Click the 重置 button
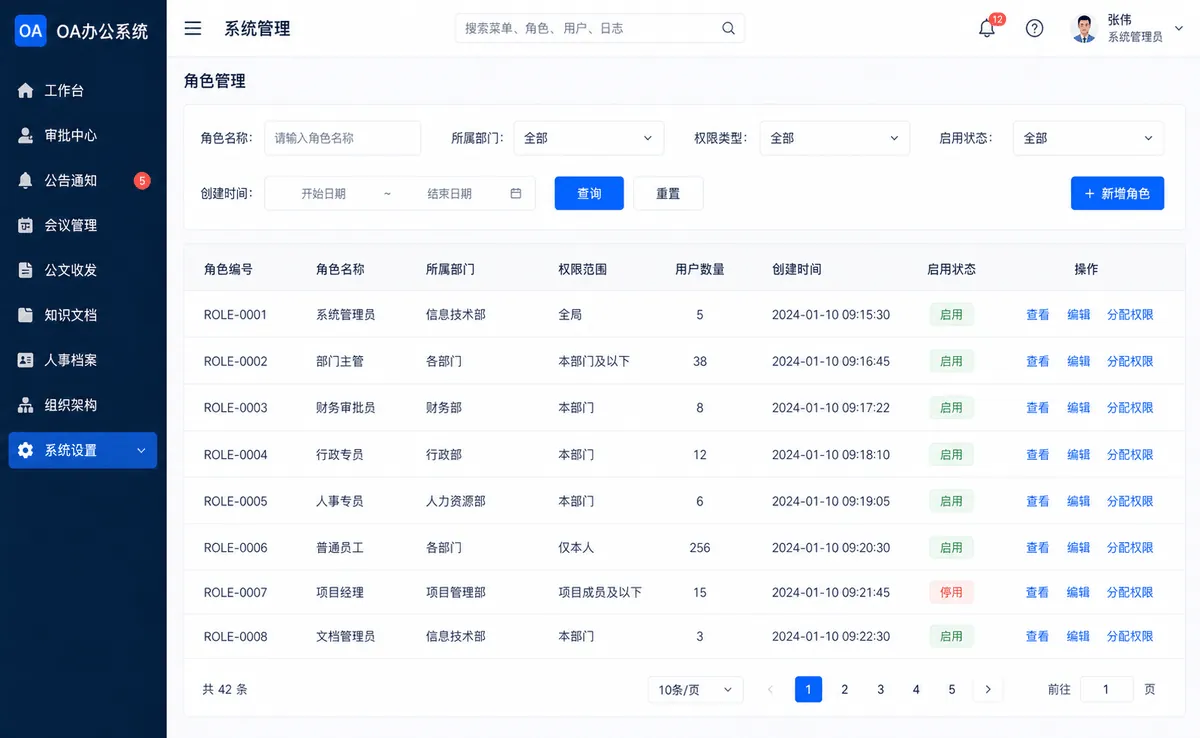 tap(668, 194)
